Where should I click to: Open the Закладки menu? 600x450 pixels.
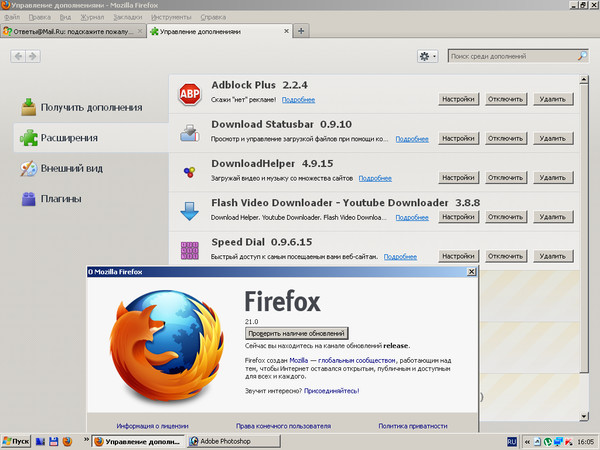[128, 17]
